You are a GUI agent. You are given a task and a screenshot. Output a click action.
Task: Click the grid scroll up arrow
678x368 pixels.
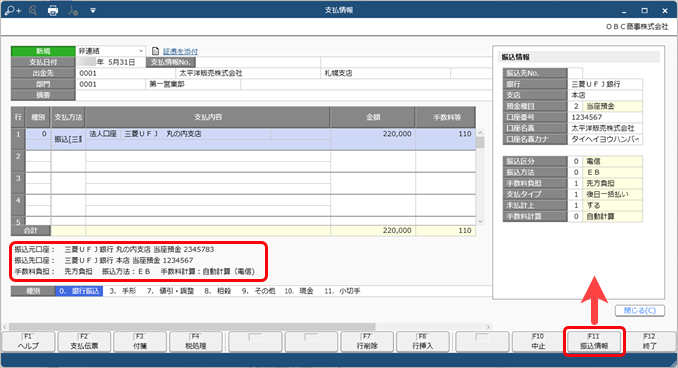(480, 132)
